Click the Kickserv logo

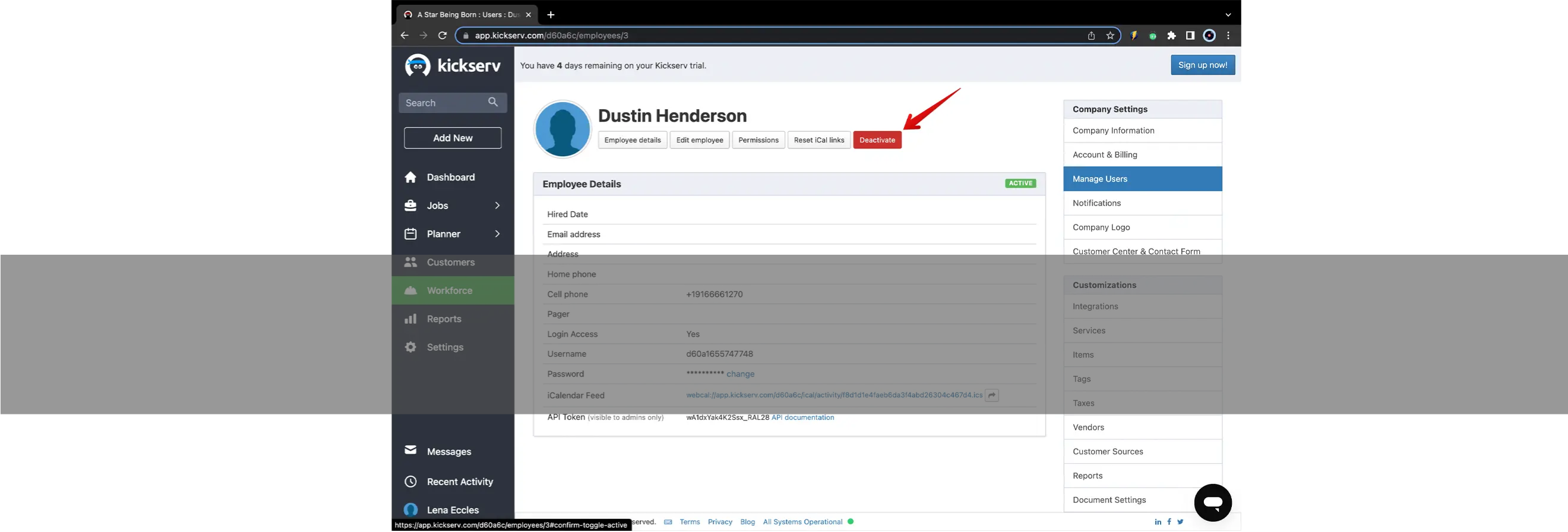[453, 65]
